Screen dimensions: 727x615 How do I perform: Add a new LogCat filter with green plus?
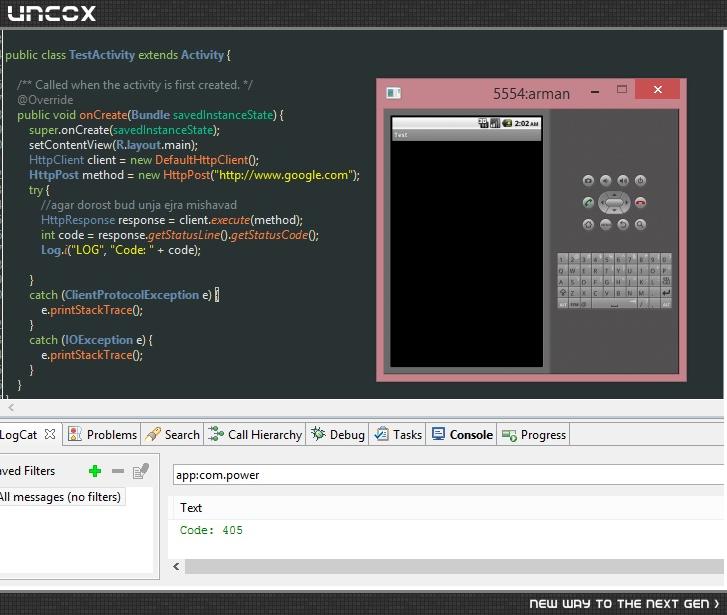pyautogui.click(x=95, y=471)
